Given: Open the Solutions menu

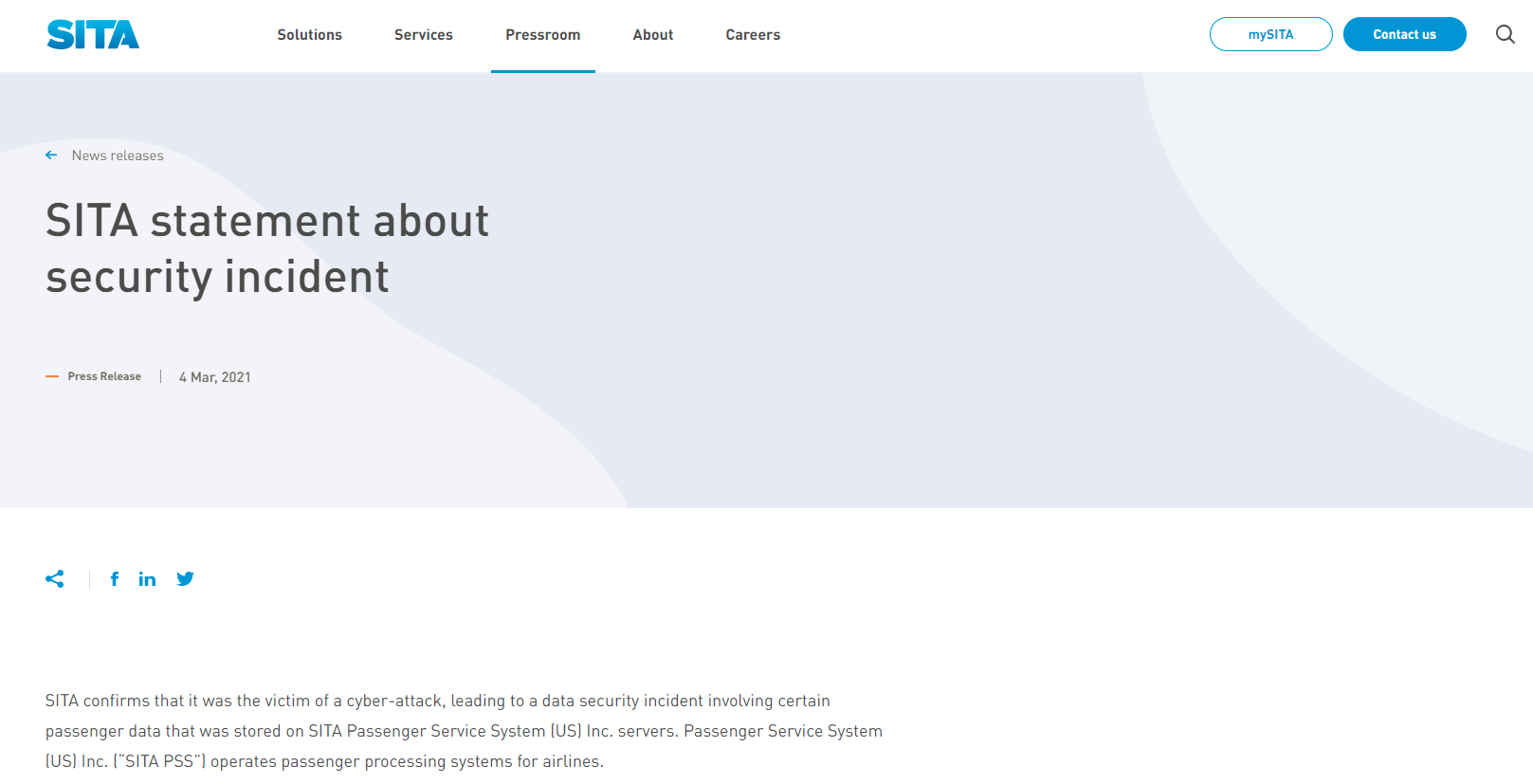Looking at the screenshot, I should [309, 35].
